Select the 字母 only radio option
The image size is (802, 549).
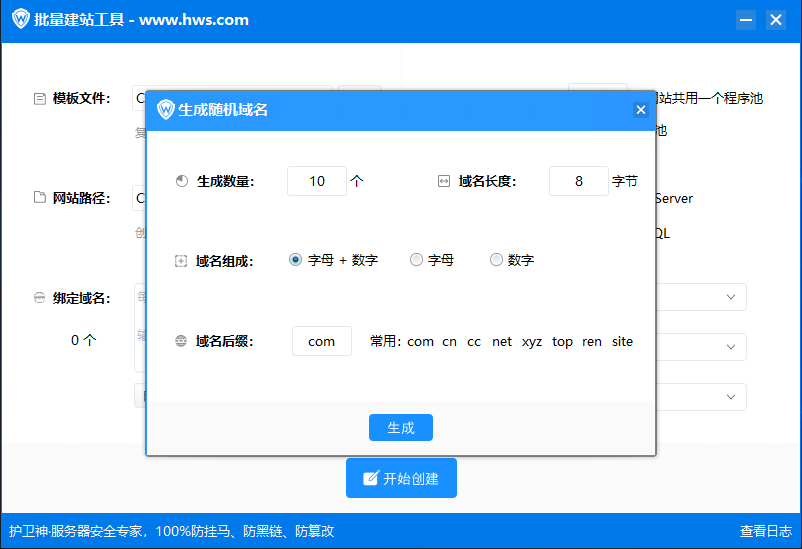pyautogui.click(x=417, y=260)
